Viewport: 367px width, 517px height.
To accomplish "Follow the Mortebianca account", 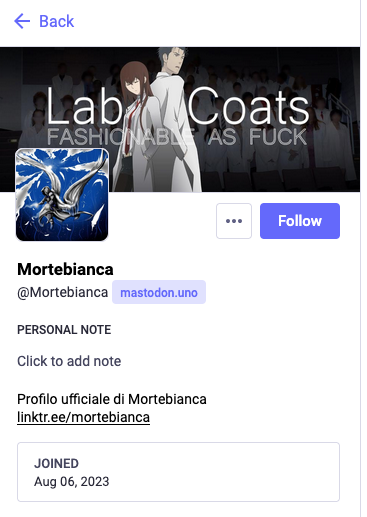I will tap(300, 221).
